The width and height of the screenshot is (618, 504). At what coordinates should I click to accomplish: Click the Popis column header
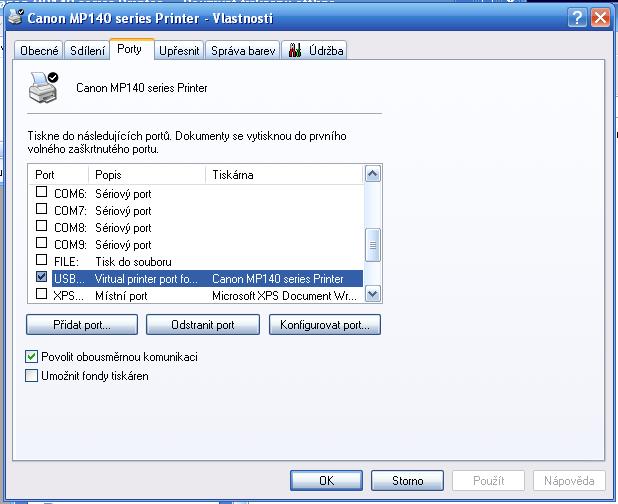click(x=147, y=175)
